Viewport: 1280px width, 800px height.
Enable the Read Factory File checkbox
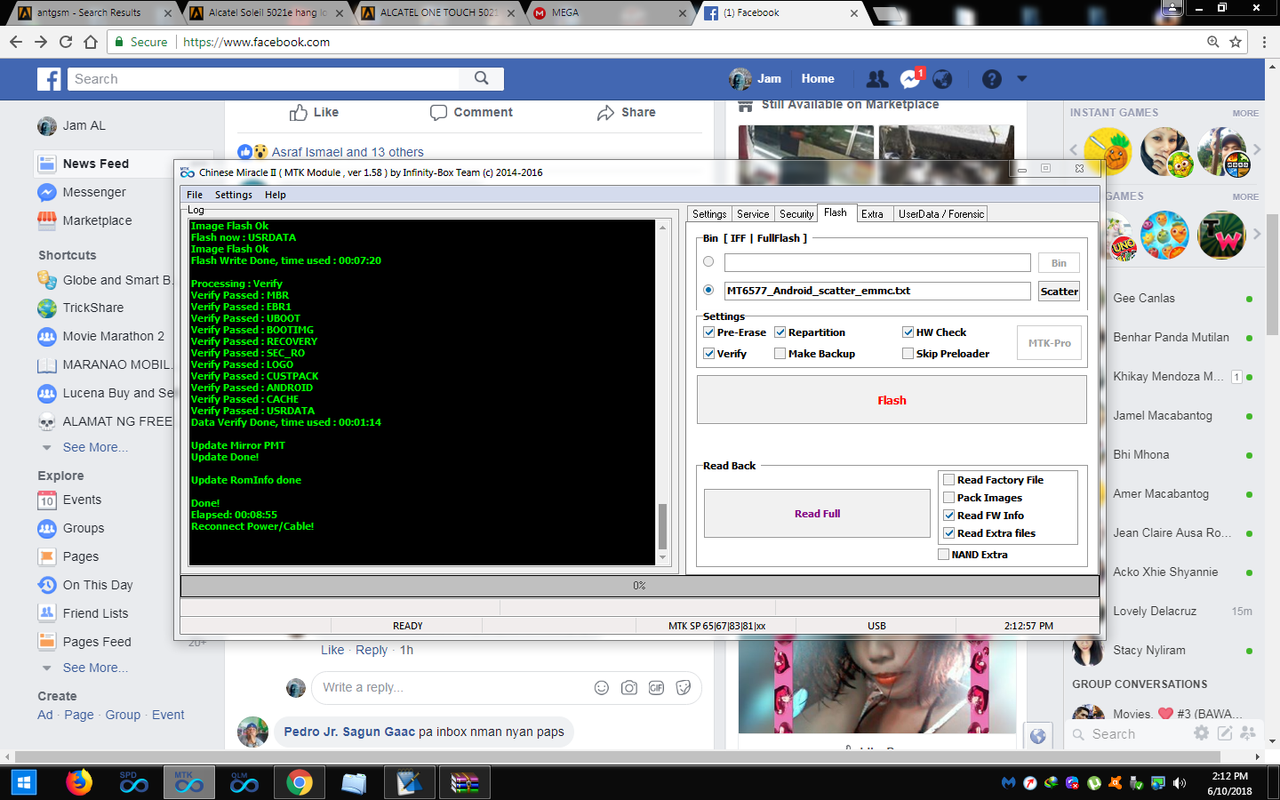[949, 480]
